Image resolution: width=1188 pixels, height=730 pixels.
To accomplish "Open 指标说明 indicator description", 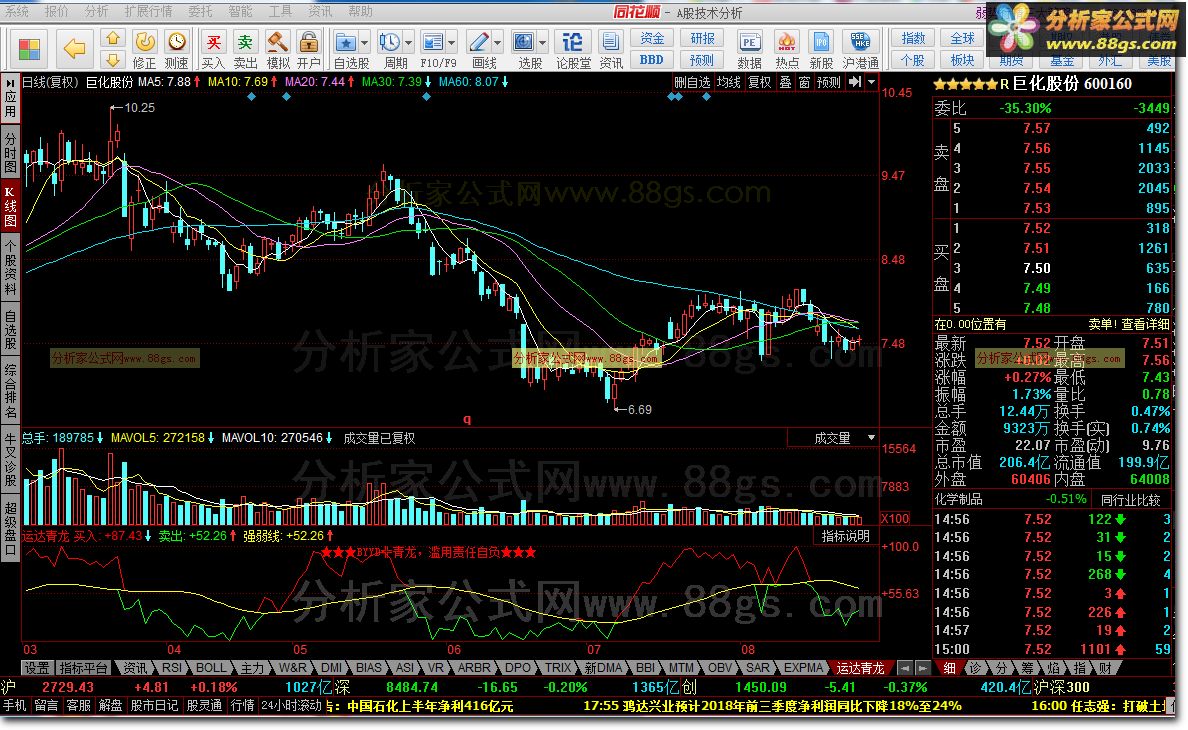I will point(846,536).
